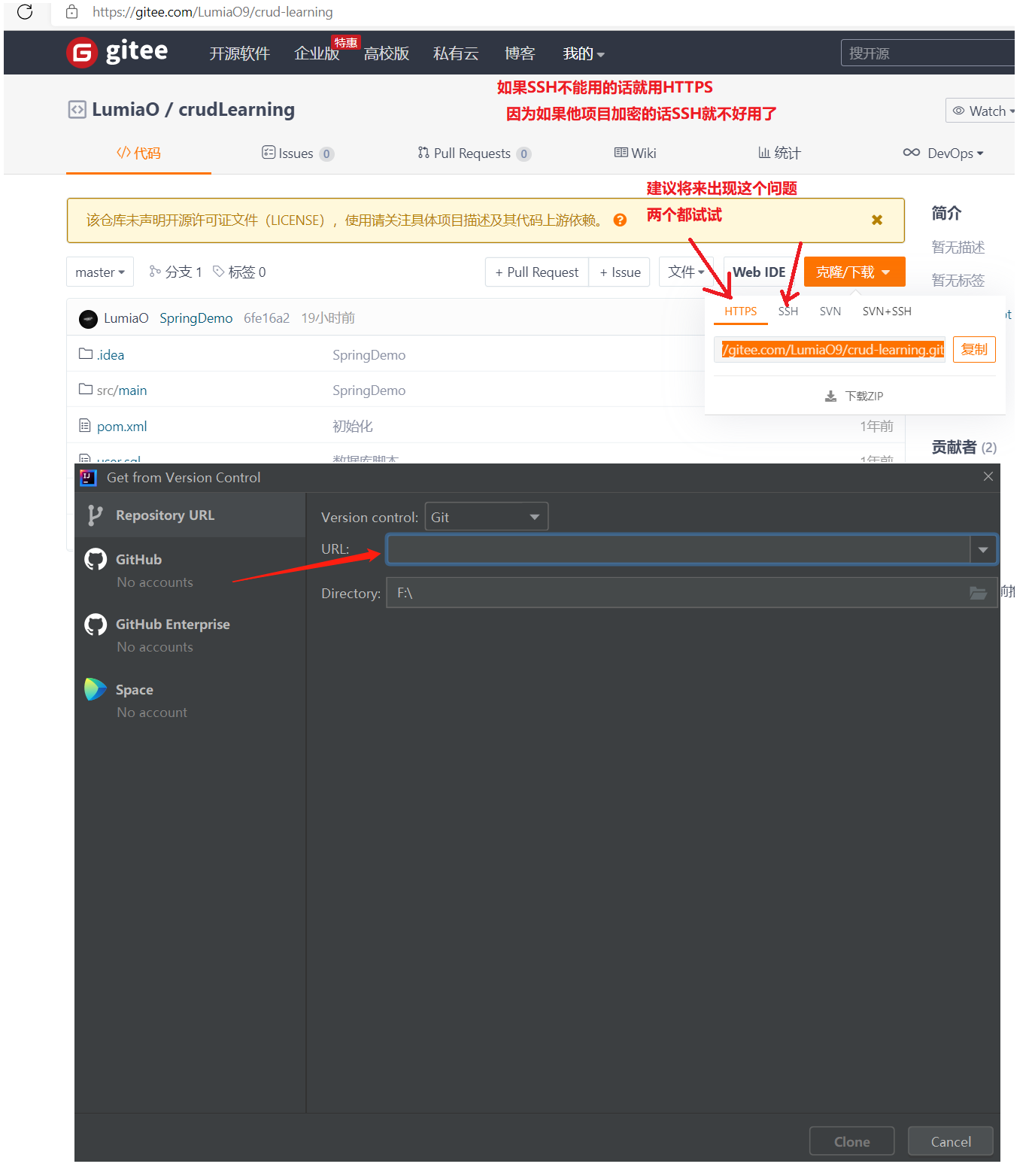The width and height of the screenshot is (1035, 1176).
Task: Click LumiaO's avatar in the commit row
Action: pyautogui.click(x=90, y=318)
